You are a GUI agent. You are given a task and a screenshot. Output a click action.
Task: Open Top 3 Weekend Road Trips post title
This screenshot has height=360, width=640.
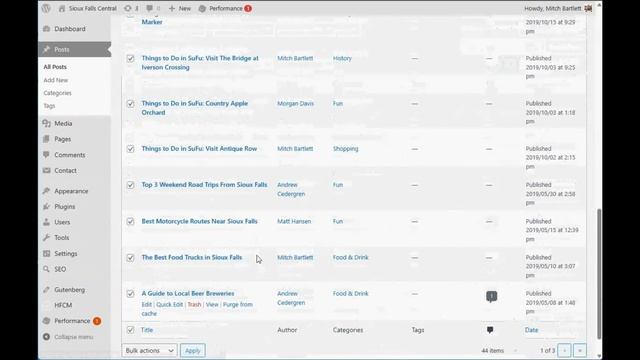click(x=204, y=185)
